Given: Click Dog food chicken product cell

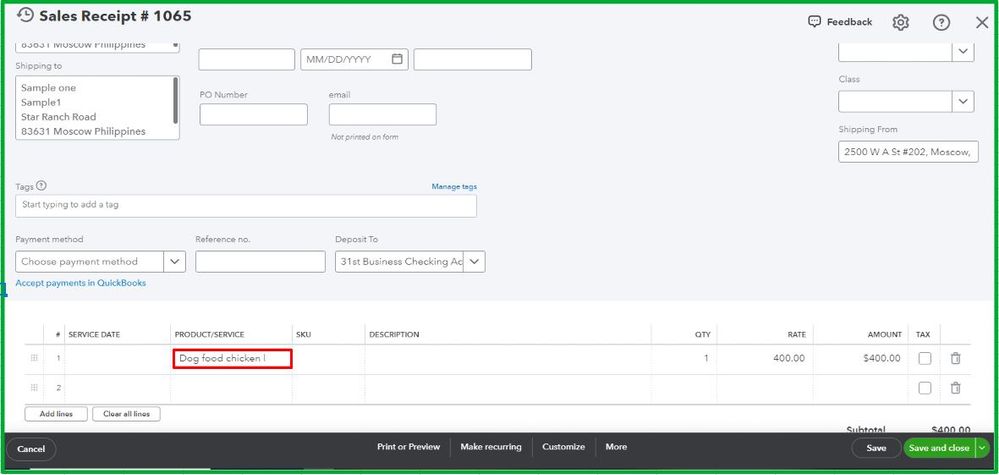Looking at the screenshot, I should pyautogui.click(x=232, y=358).
